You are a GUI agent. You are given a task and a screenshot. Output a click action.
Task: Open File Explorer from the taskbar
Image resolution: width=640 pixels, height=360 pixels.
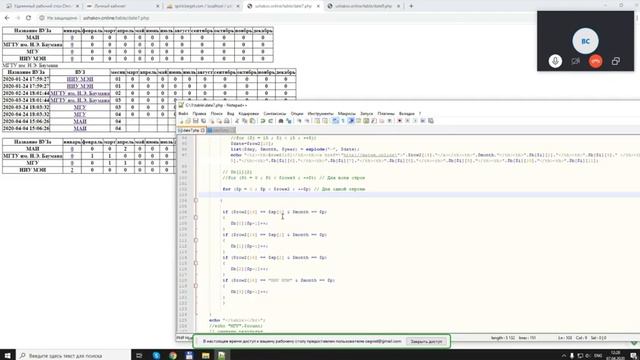tap(205, 356)
